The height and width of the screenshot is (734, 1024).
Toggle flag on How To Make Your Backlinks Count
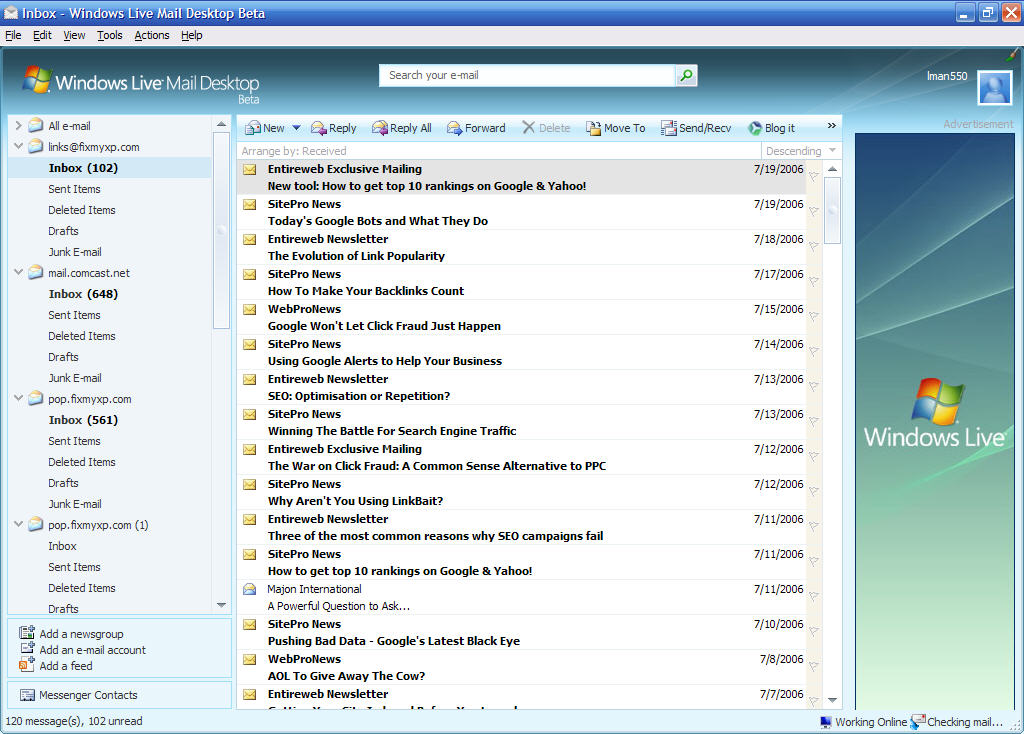[814, 281]
